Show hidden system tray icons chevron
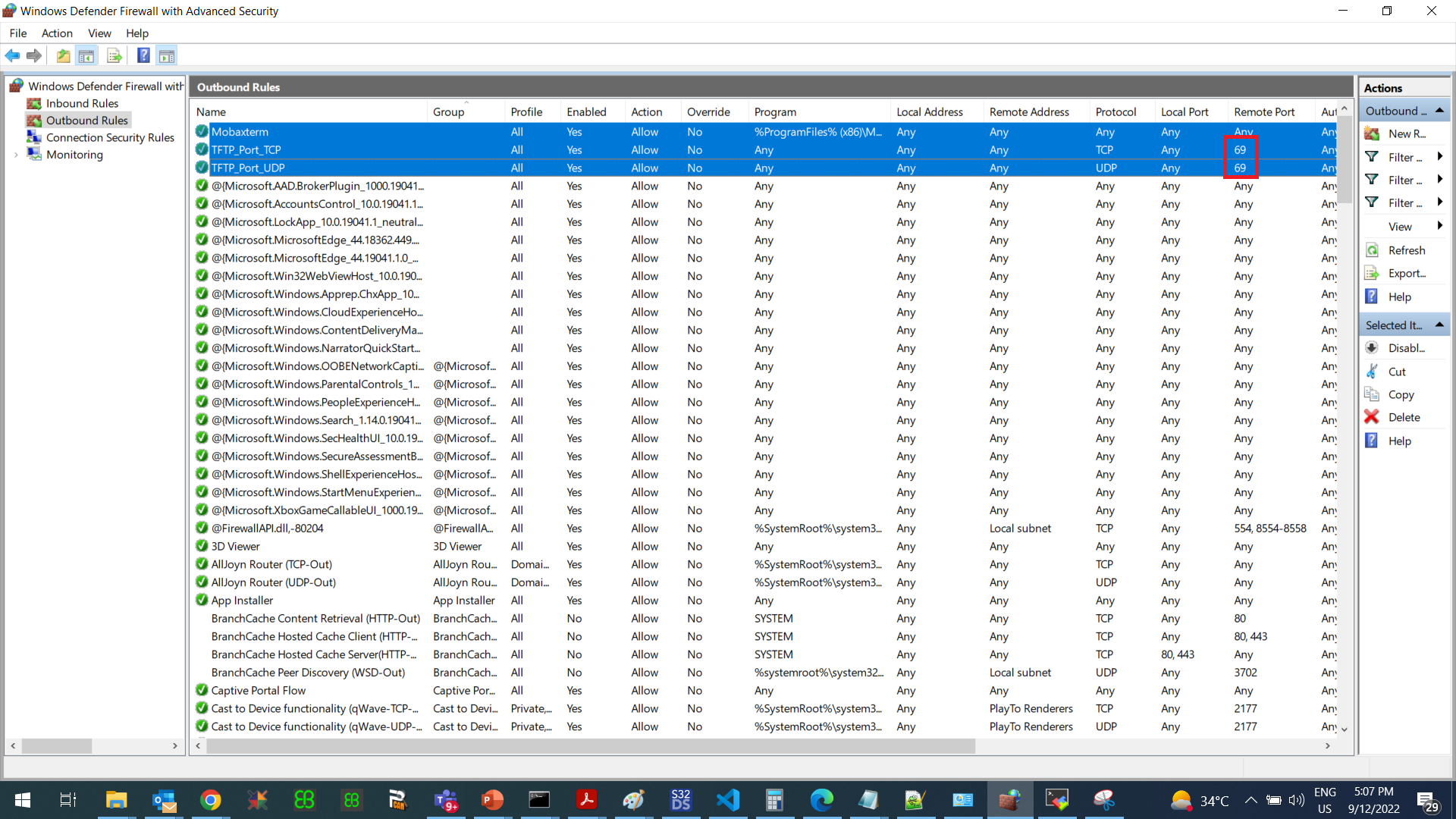 [x=1250, y=800]
